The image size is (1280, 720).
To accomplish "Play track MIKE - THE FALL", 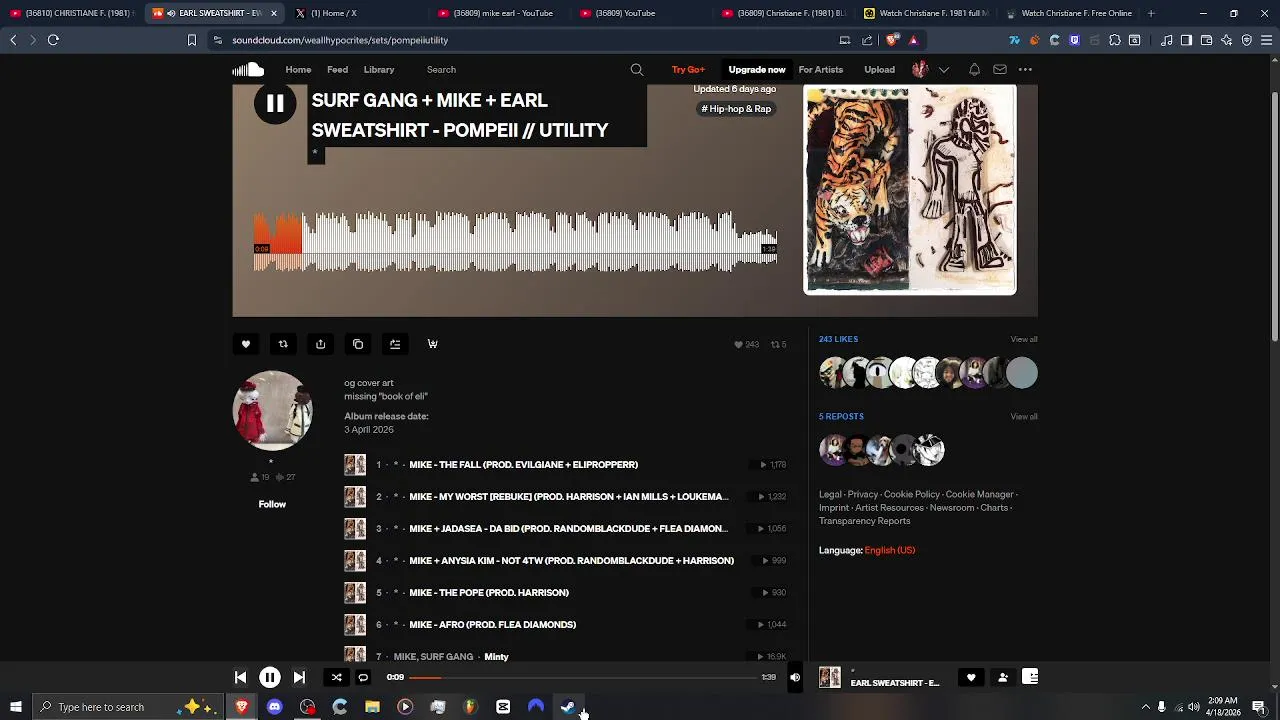I will coord(523,464).
